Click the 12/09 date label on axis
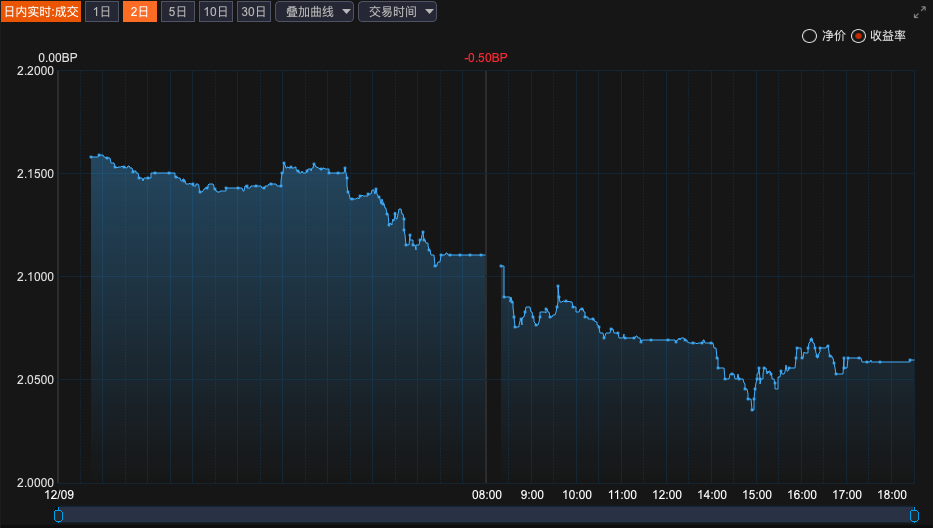This screenshot has width=933, height=528. tap(60, 495)
